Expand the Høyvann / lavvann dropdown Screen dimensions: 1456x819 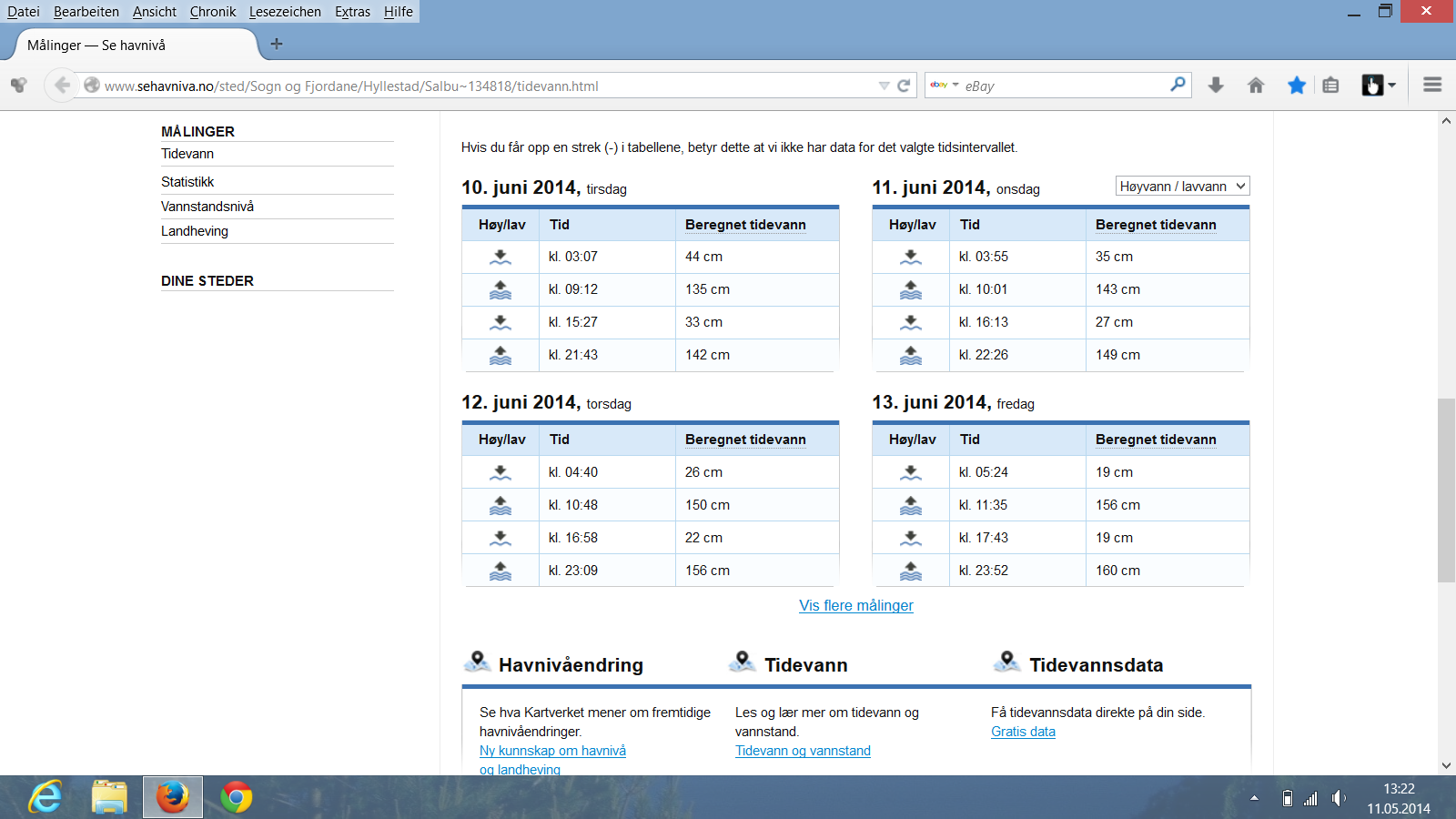click(1182, 187)
